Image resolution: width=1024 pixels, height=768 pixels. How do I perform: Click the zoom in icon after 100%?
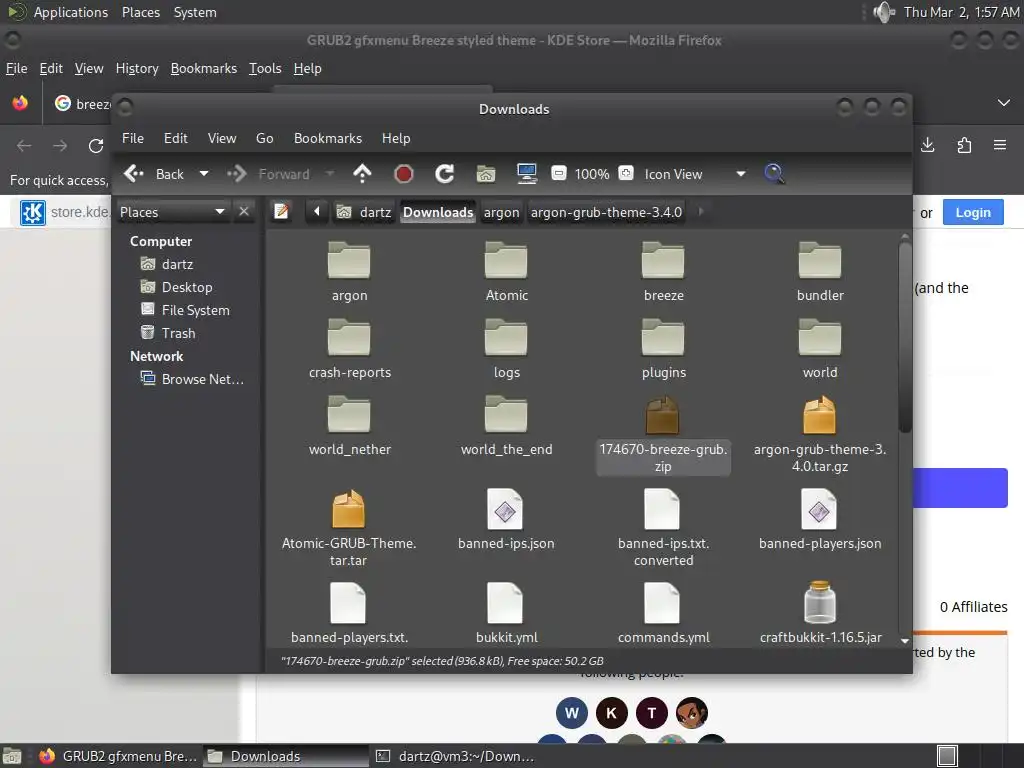click(x=626, y=174)
